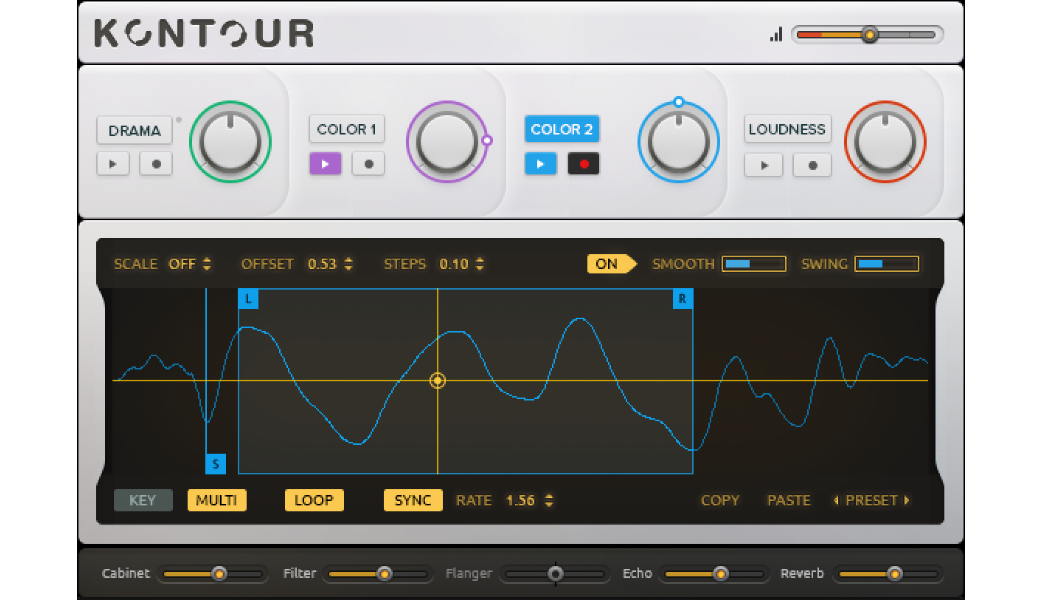The image size is (1040, 600).
Task: Record the Loudness macro motion
Action: tap(812, 165)
